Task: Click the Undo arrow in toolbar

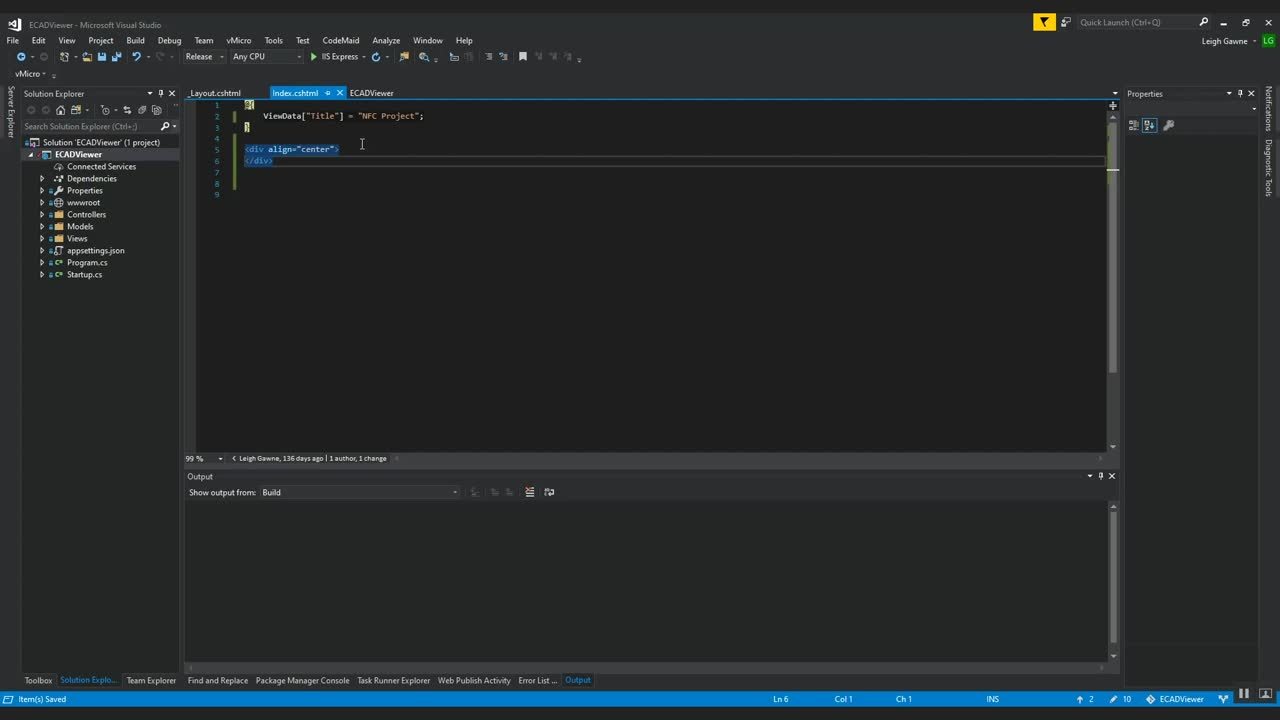Action: click(136, 57)
